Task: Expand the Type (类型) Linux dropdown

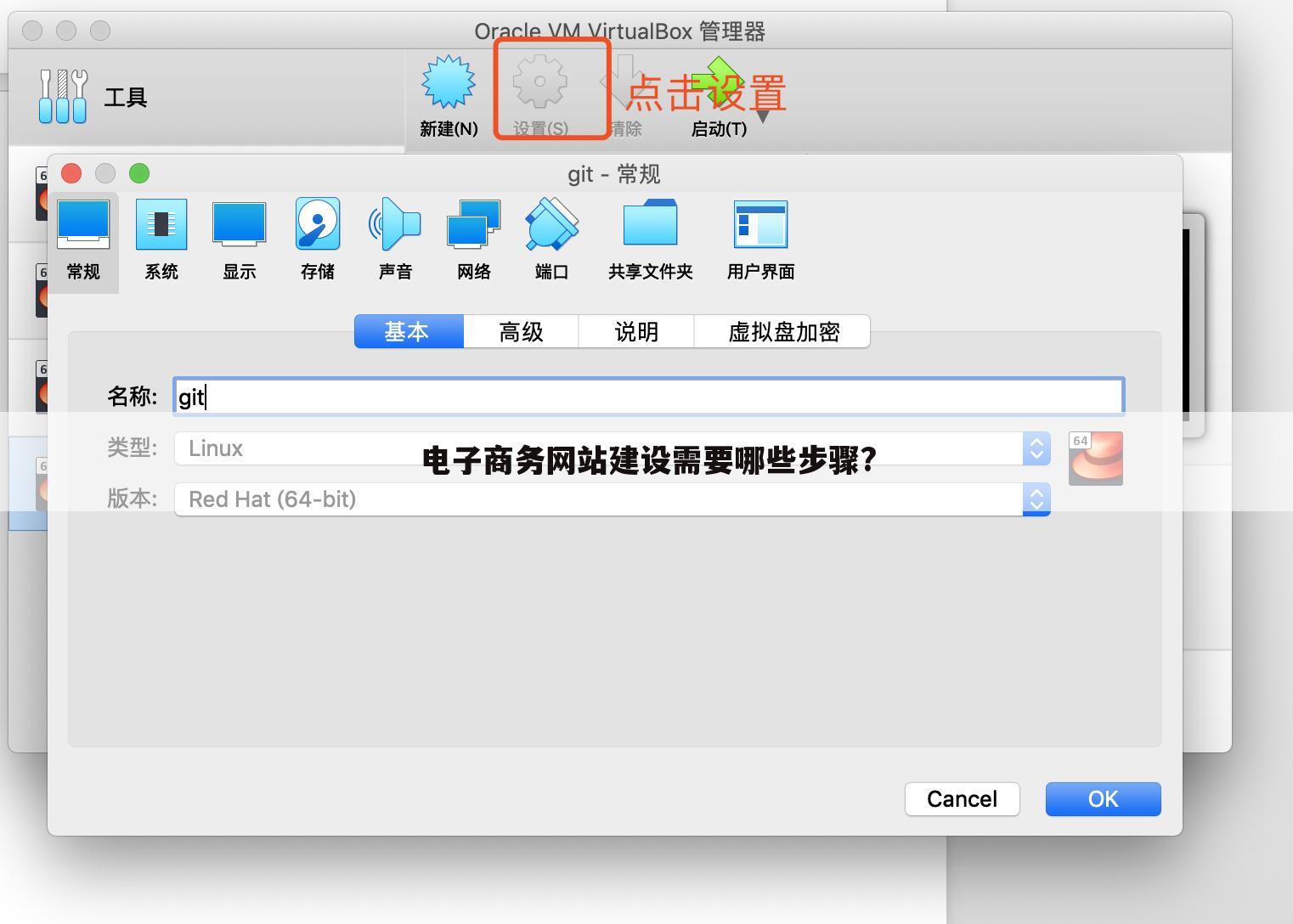Action: (1036, 448)
